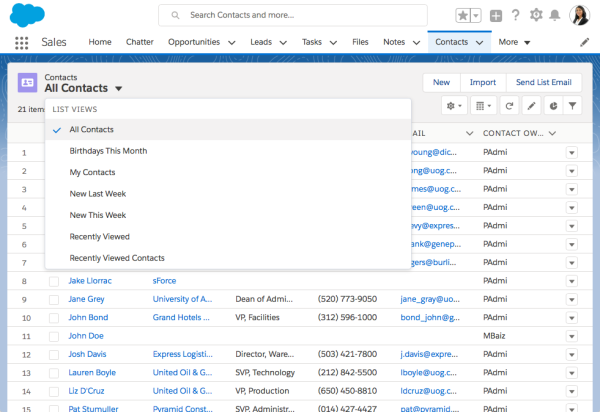
Task: Show the charts panel
Action: (553, 106)
